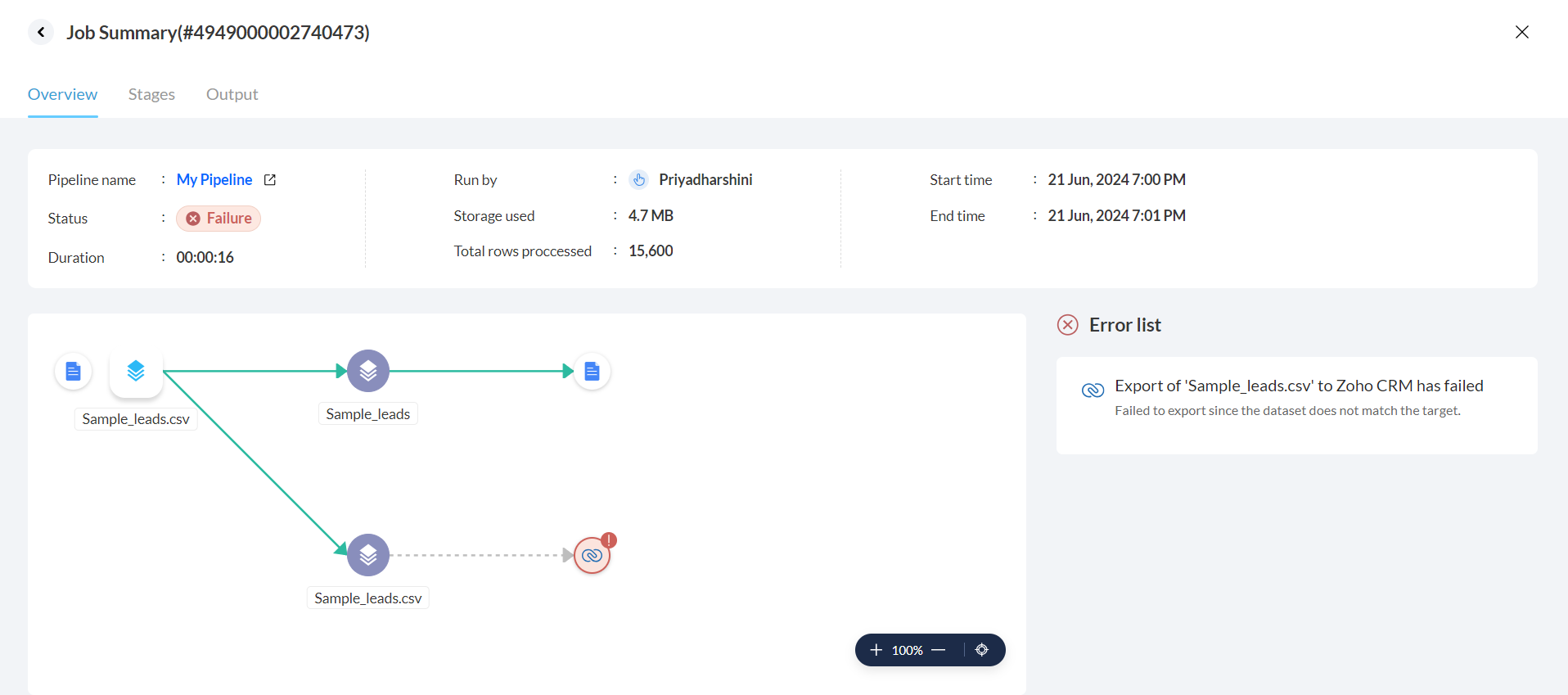Select the Sample_leads transform node
The image size is (1568, 695).
[368, 372]
